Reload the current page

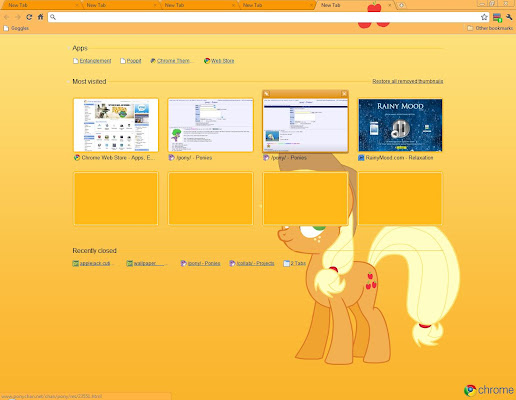click(x=29, y=17)
